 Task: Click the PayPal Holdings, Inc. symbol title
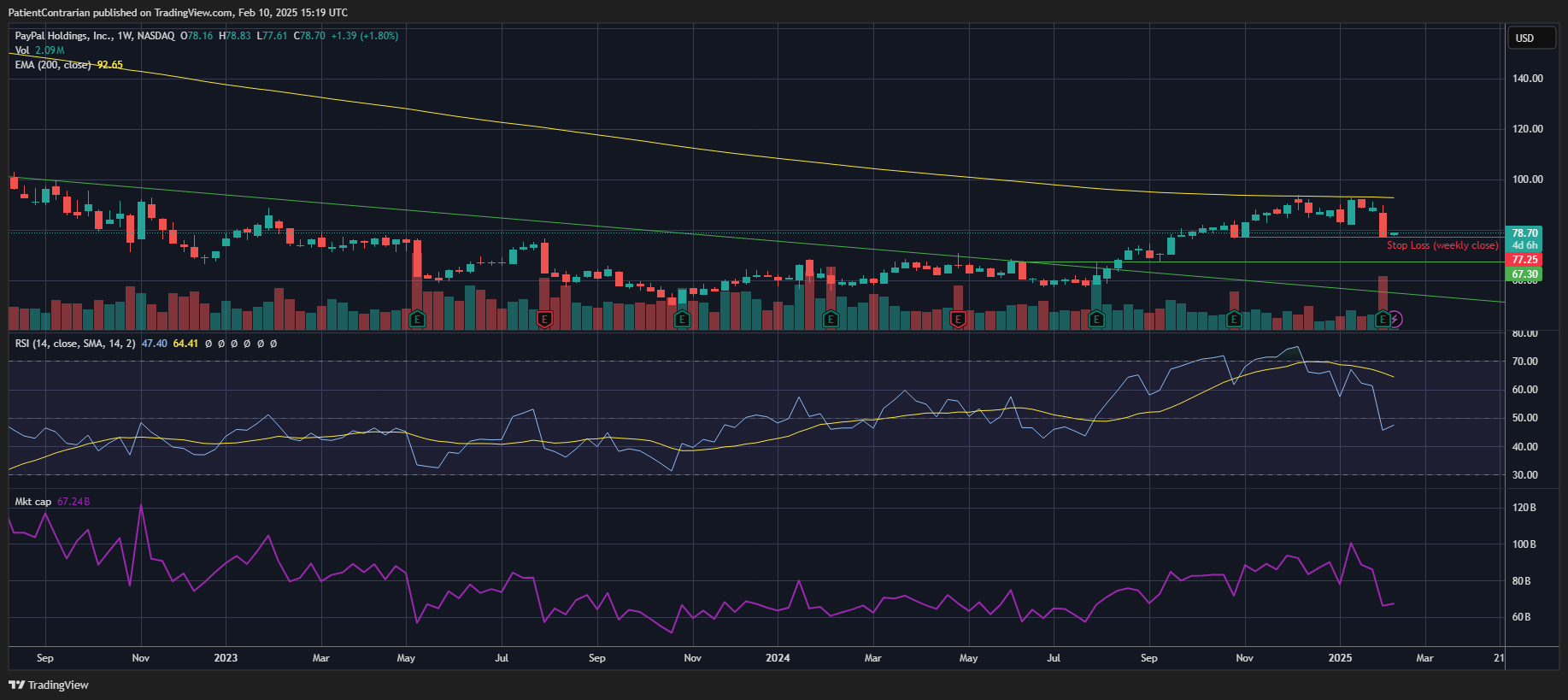95,36
